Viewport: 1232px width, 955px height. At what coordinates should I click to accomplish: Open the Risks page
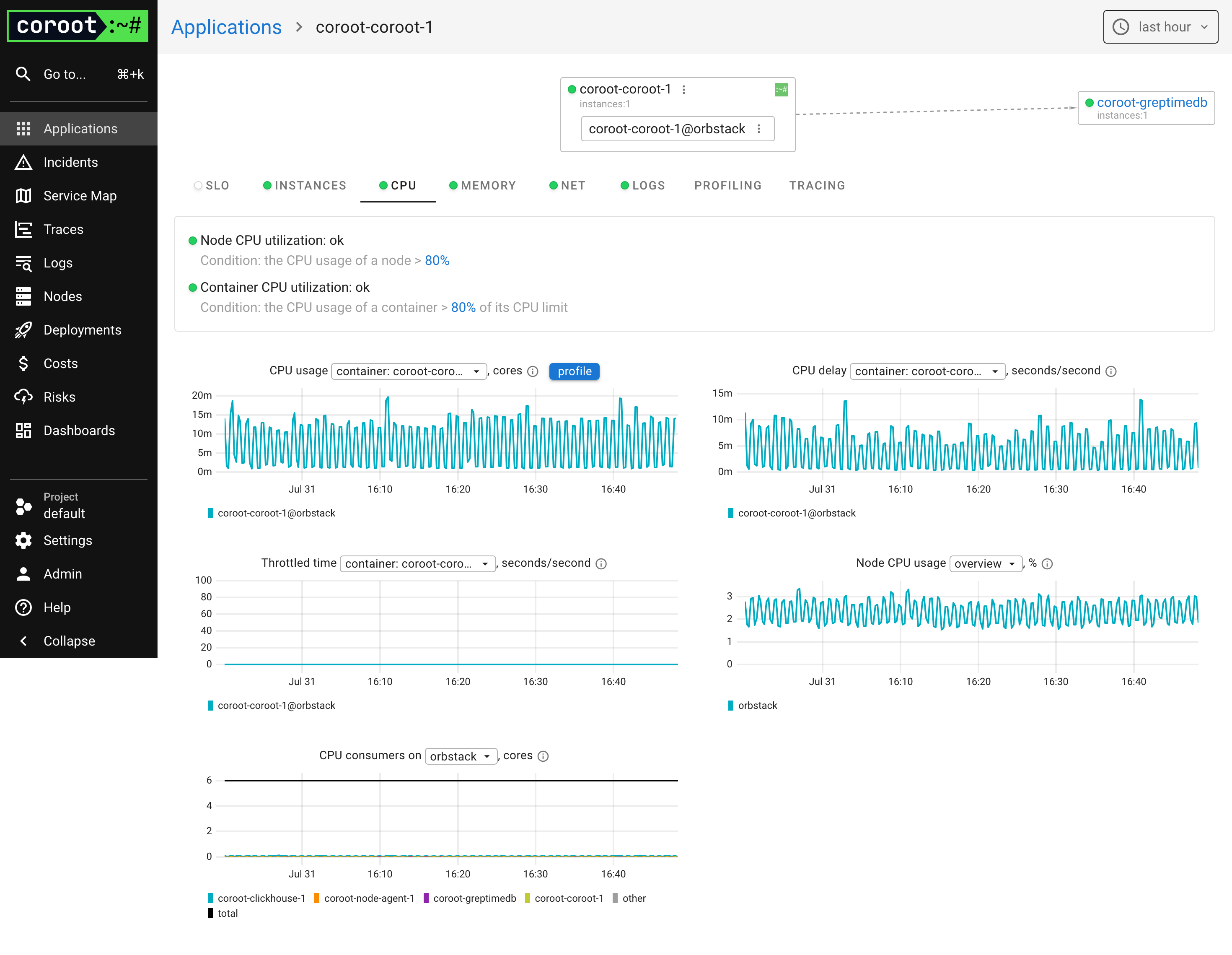tap(59, 396)
